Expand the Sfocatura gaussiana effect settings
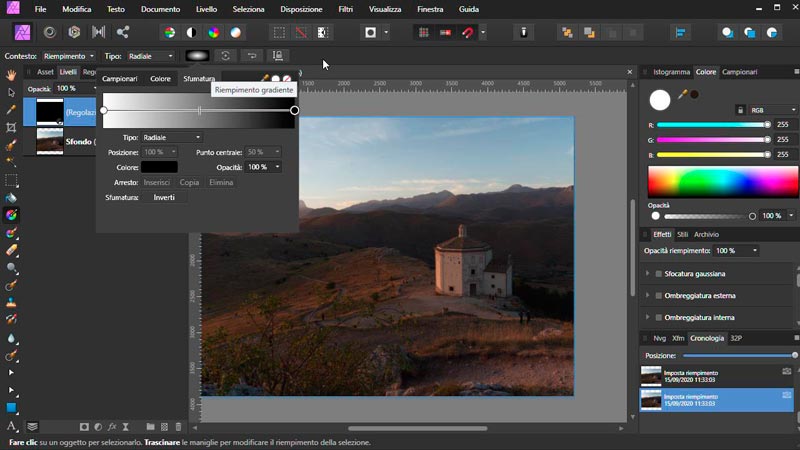Viewport: 800px width, 450px height. 647,274
